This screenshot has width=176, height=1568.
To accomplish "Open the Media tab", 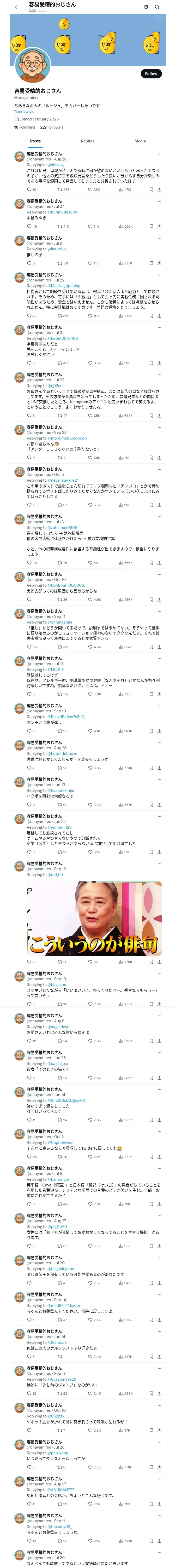I will [139, 141].
